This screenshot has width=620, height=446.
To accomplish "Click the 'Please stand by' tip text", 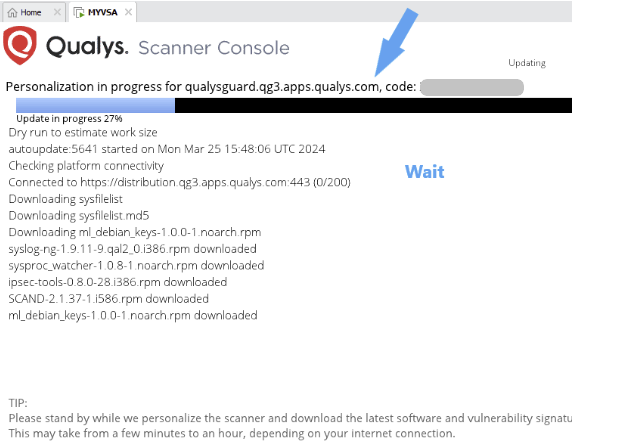I will pos(290,418).
